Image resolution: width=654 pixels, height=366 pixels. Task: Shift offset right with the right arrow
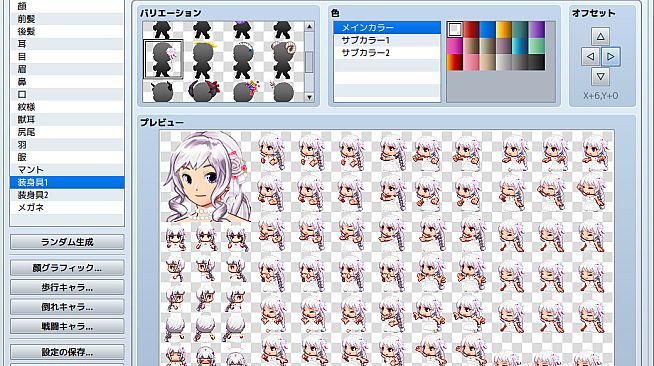(611, 56)
